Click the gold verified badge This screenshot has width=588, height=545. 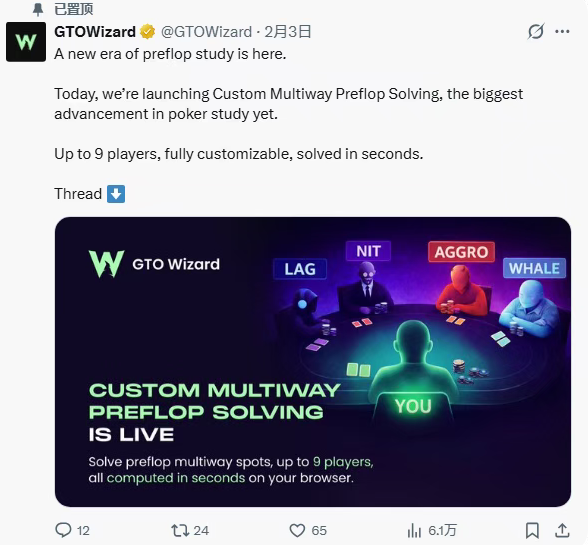point(148,32)
